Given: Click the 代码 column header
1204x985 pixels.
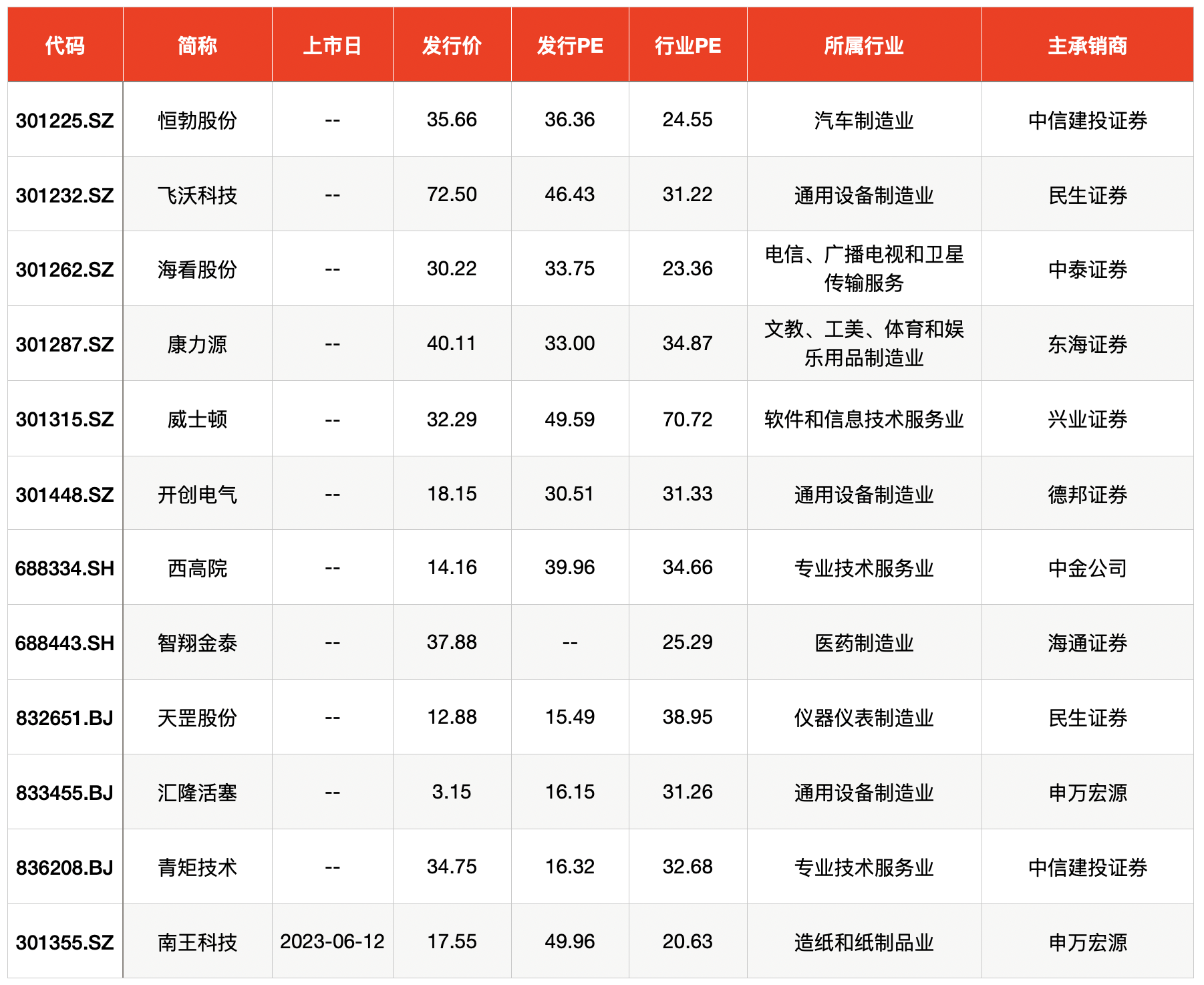Looking at the screenshot, I should point(65,45).
